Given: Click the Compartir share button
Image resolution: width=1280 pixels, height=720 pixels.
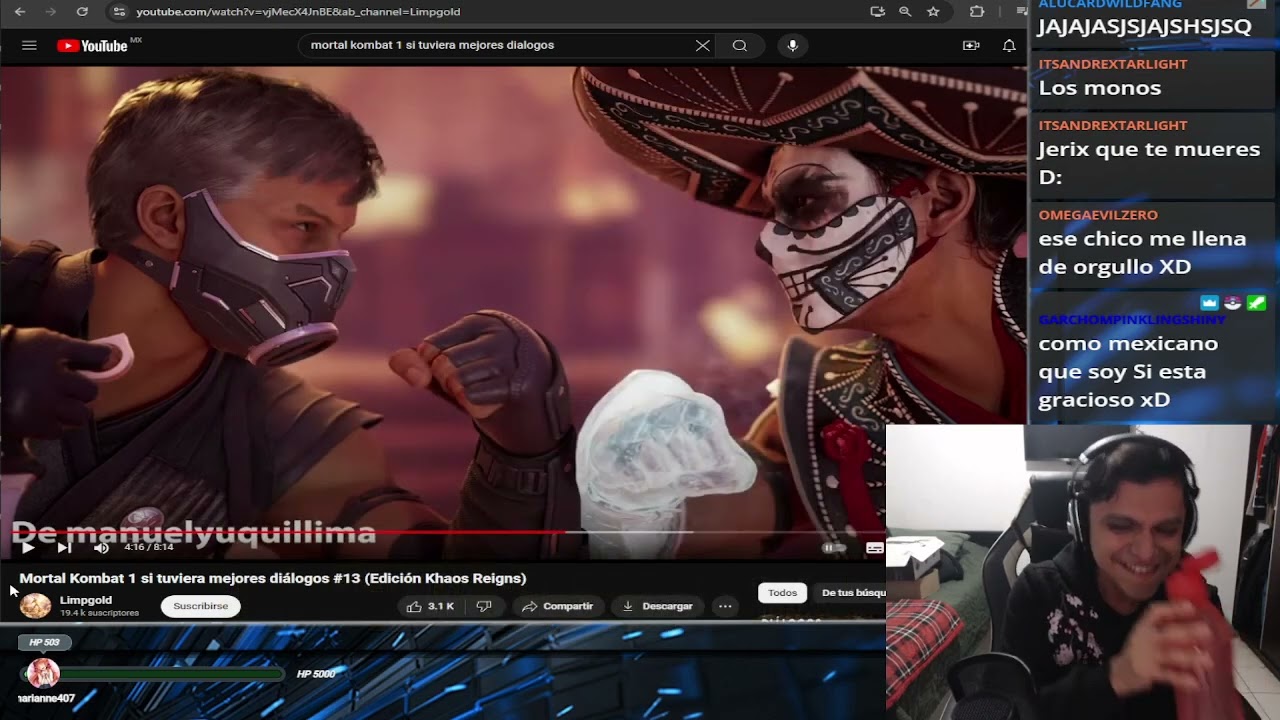Looking at the screenshot, I should click(557, 606).
